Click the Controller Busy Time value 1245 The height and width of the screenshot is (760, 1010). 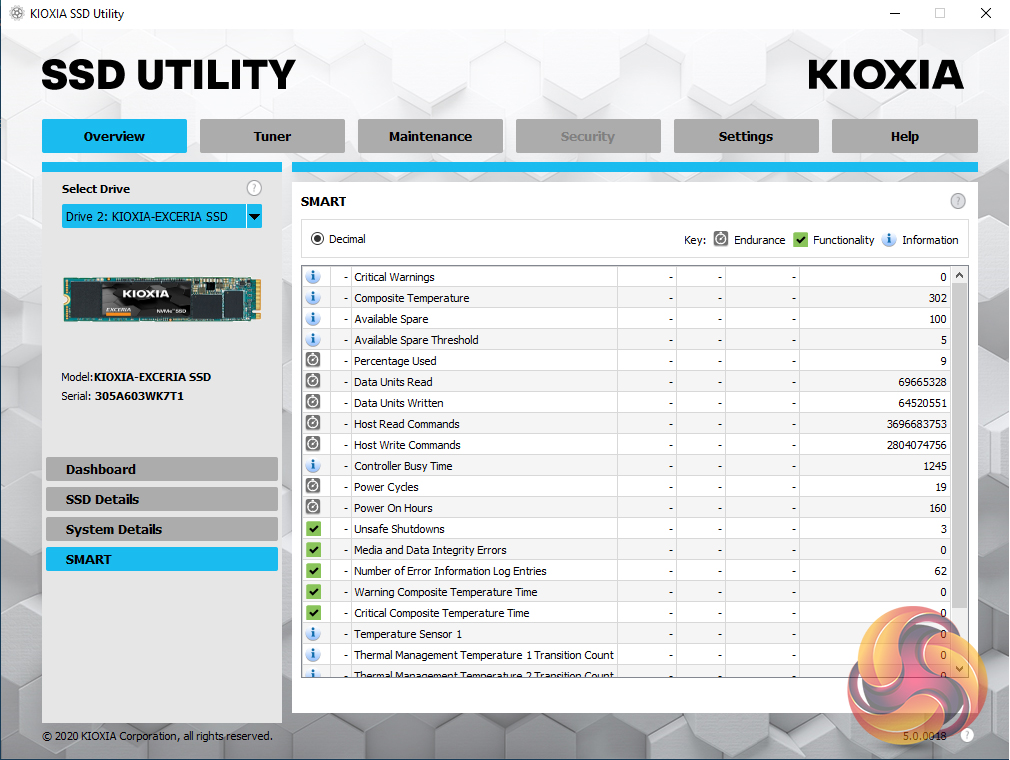(935, 466)
